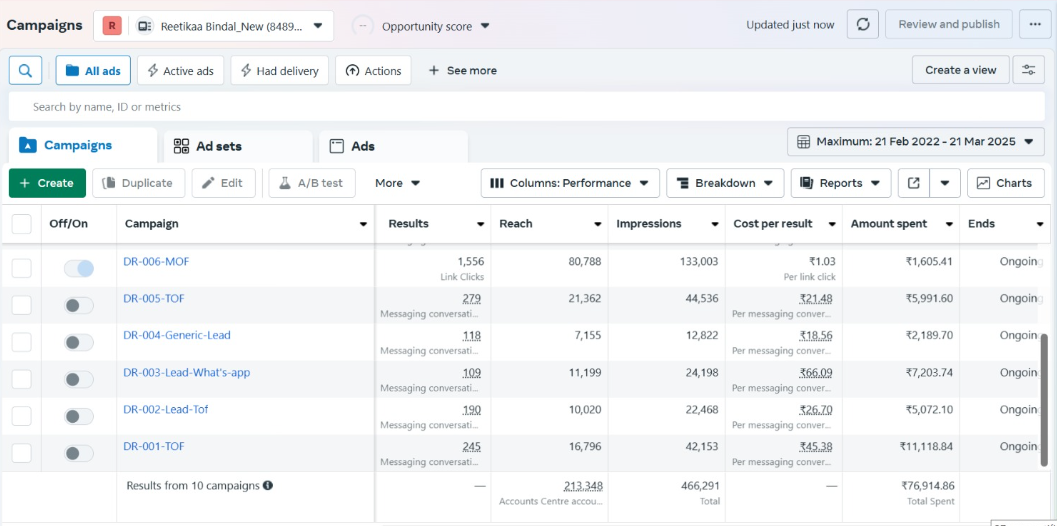Click the Duplicate campaign button
This screenshot has height=526, width=1057.
(x=138, y=183)
